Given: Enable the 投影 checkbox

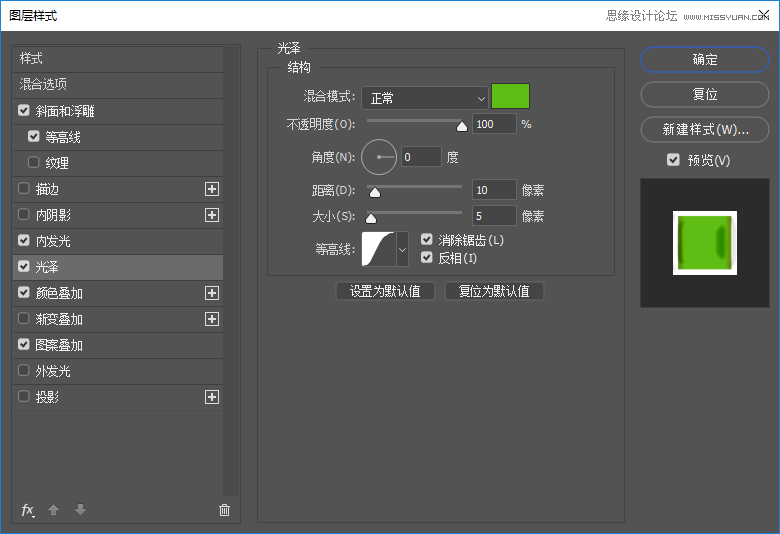Looking at the screenshot, I should [x=23, y=397].
